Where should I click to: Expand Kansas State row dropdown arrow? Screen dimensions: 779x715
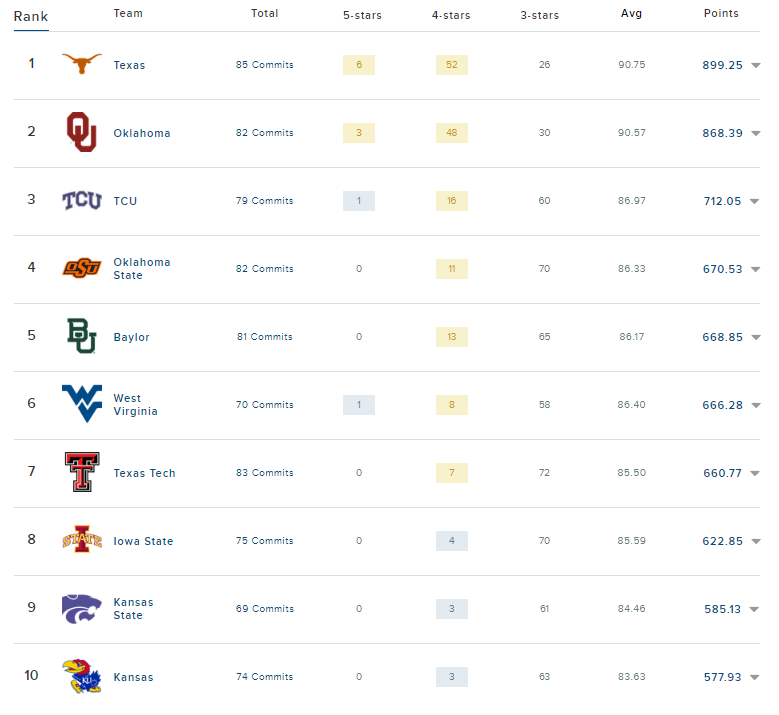point(755,610)
